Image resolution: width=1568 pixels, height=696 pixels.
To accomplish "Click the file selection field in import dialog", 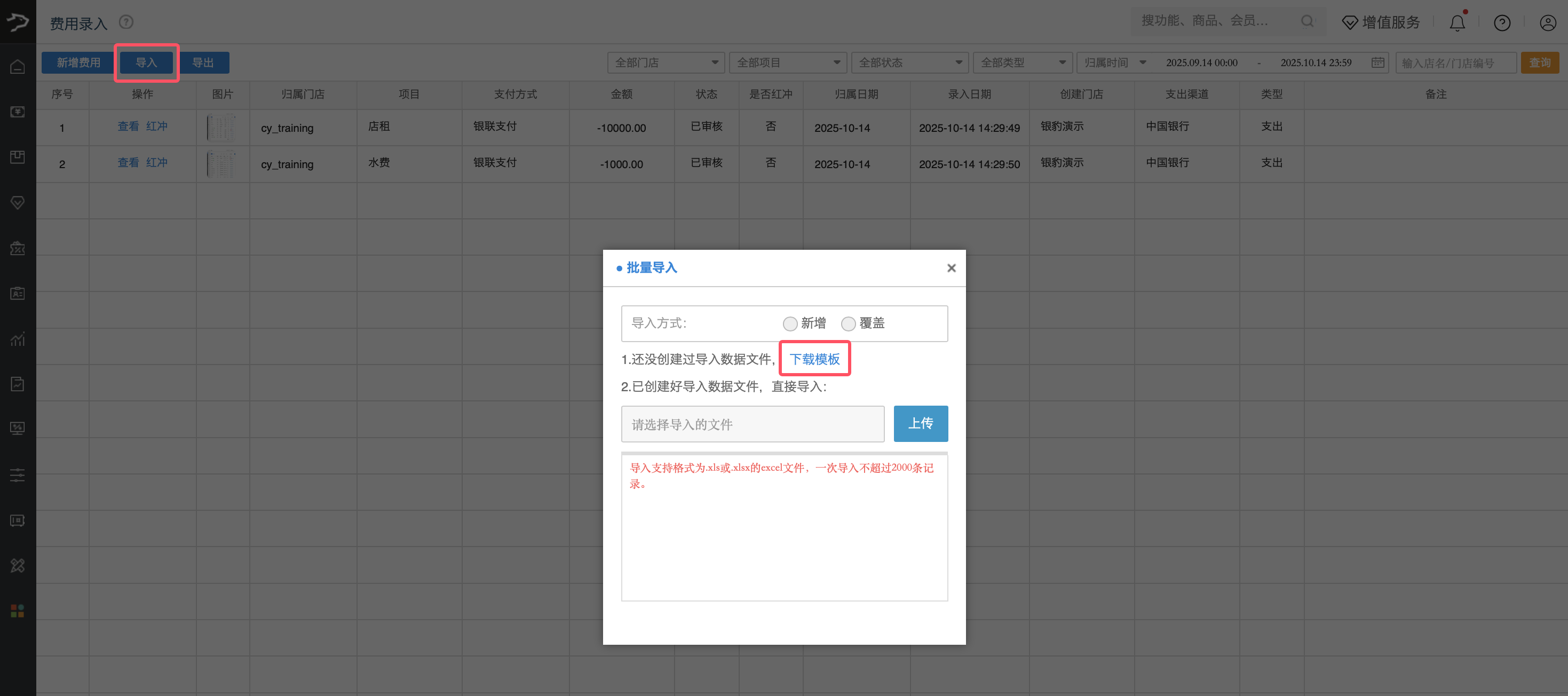I will 753,424.
